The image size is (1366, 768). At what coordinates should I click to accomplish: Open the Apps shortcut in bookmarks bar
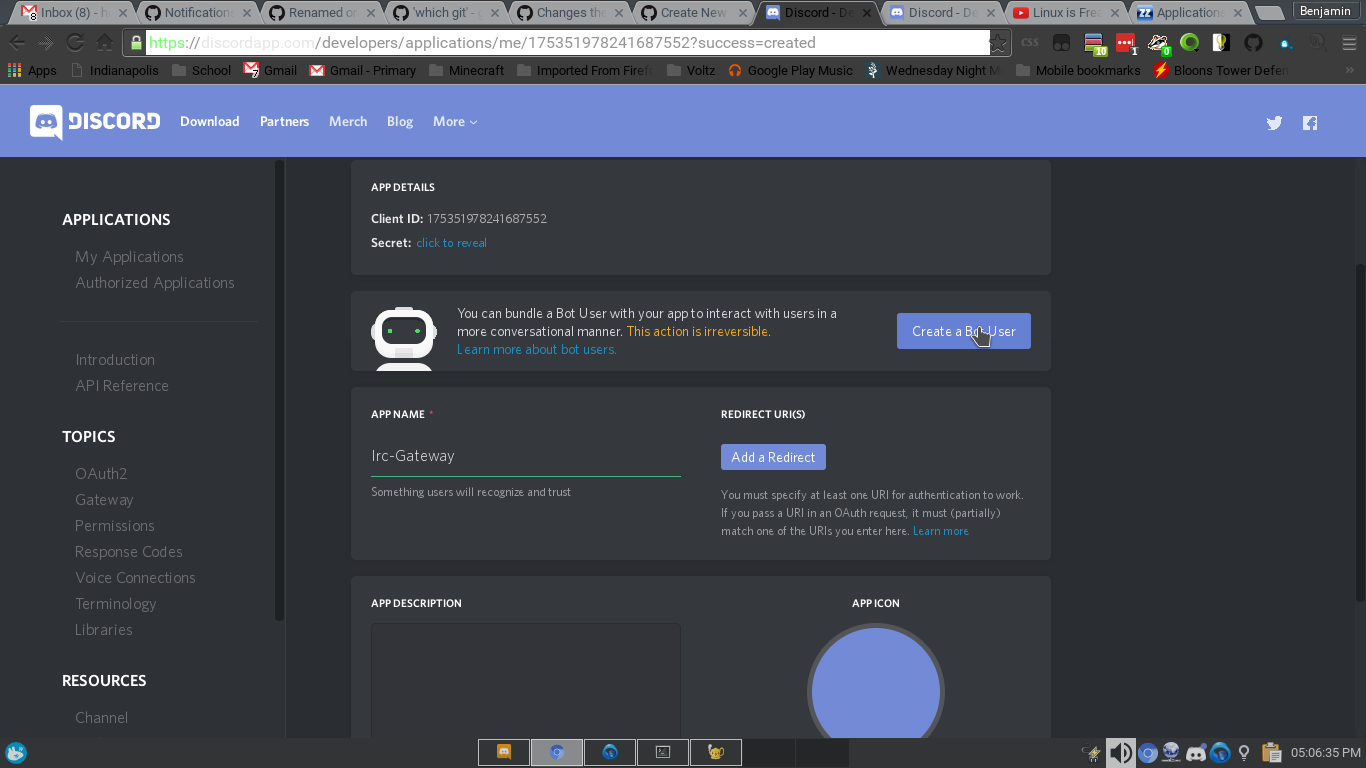[x=32, y=70]
